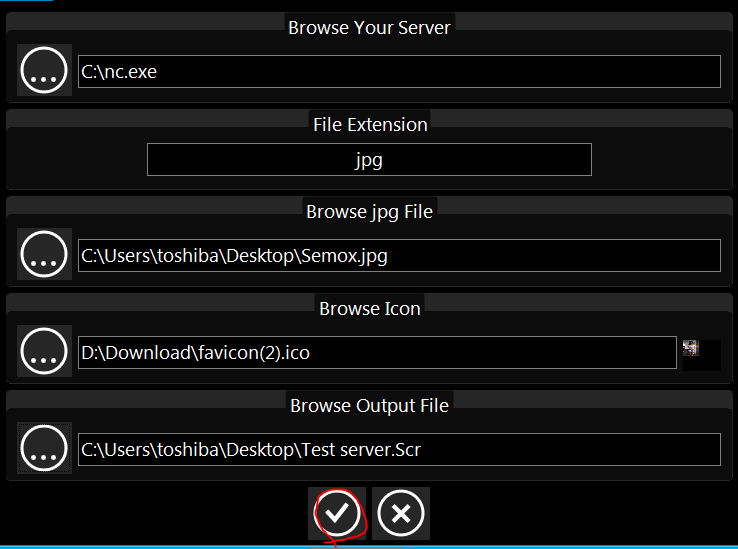
Task: Edit the File Extension field showing jpg
Action: [369, 160]
